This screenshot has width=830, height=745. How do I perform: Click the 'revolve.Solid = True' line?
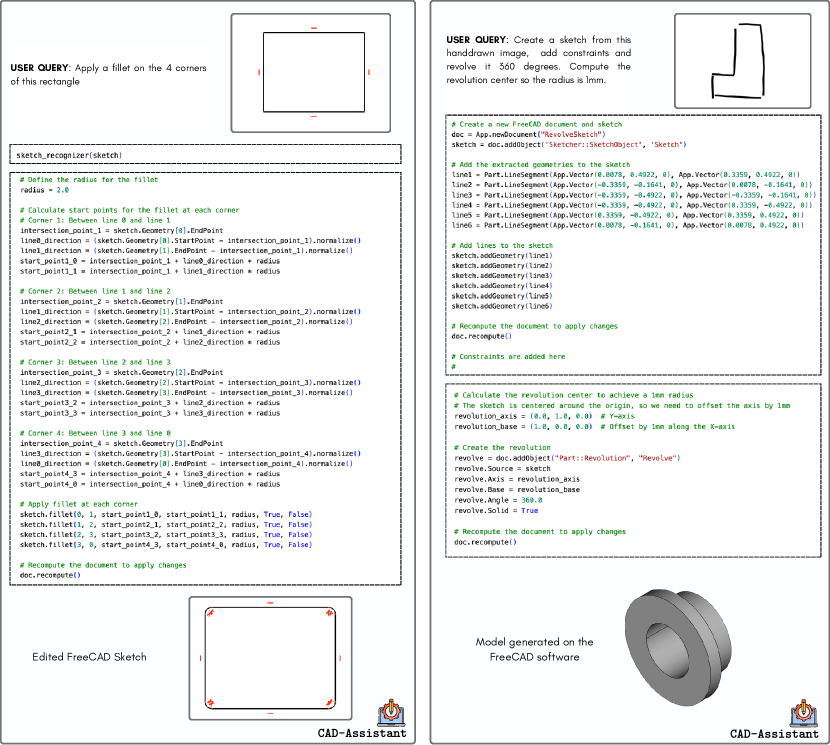pos(496,511)
